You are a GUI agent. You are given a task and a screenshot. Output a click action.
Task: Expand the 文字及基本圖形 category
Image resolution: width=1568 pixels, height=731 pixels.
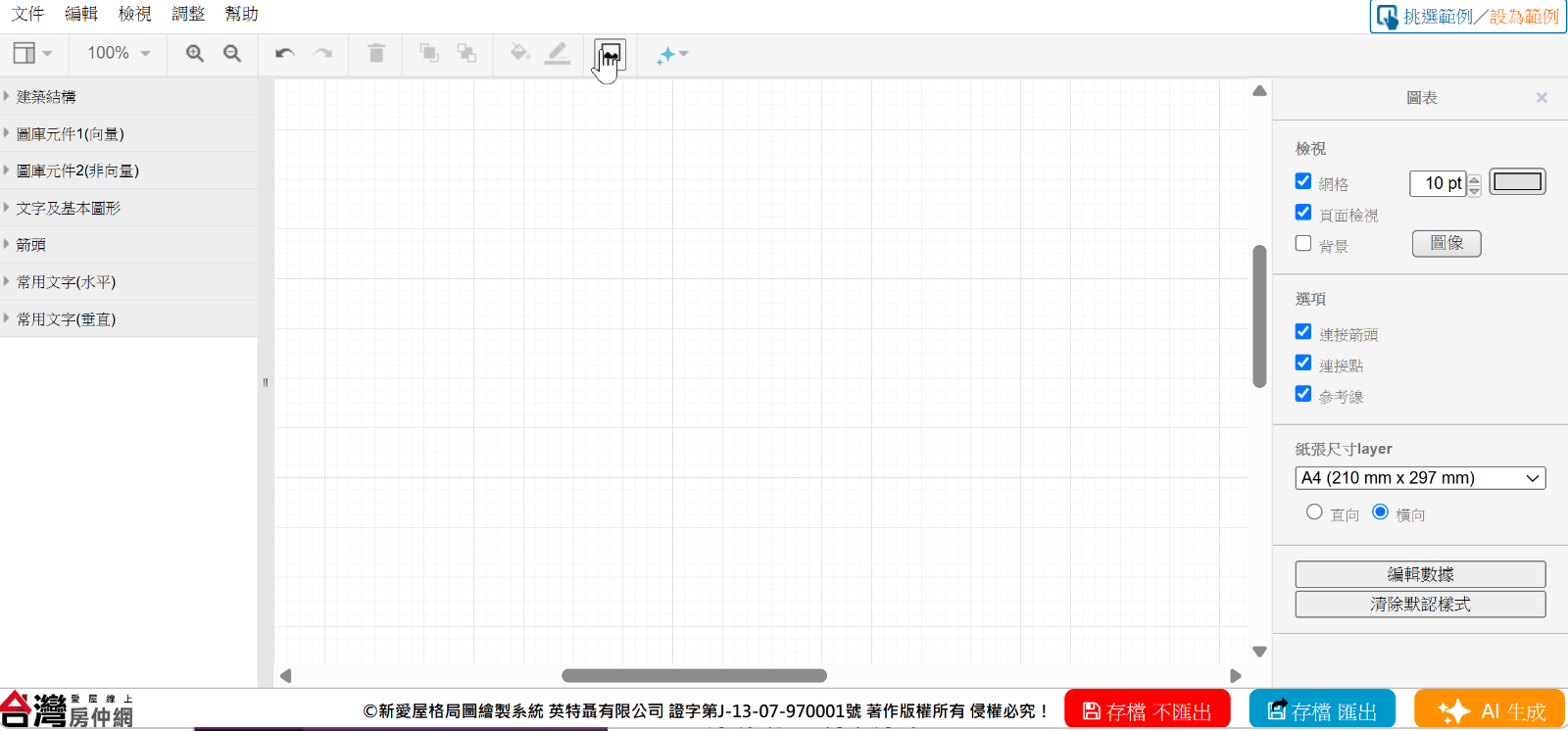[x=128, y=208]
